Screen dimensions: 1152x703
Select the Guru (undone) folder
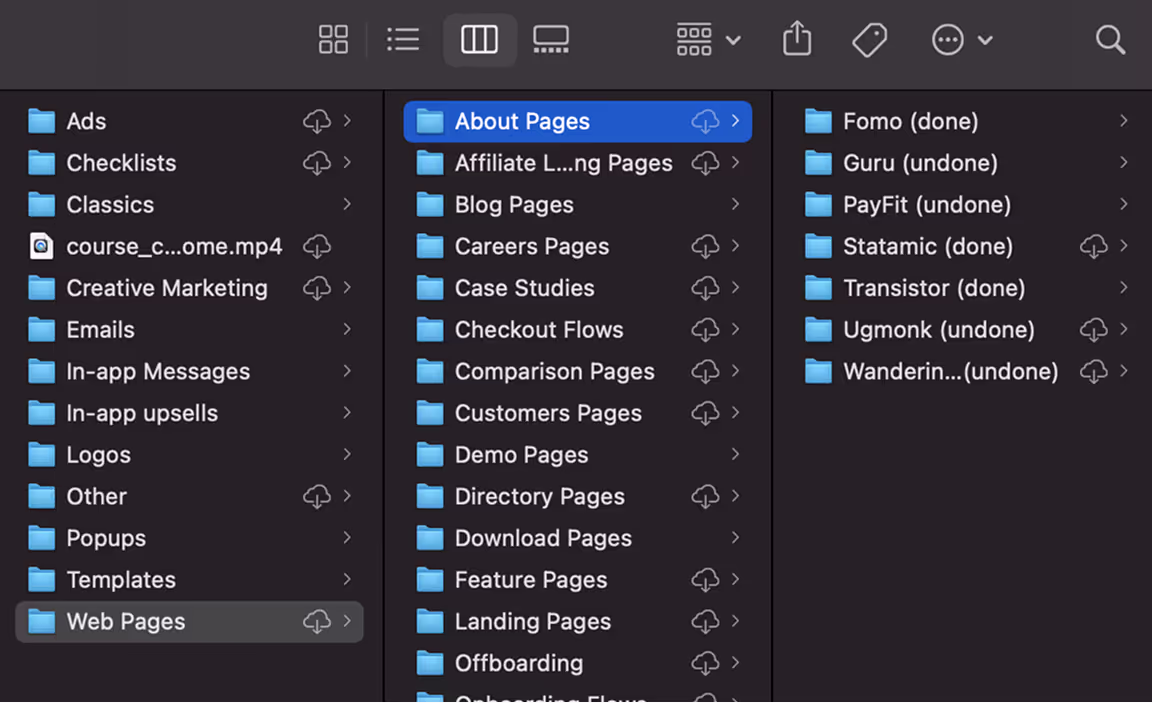pos(966,163)
